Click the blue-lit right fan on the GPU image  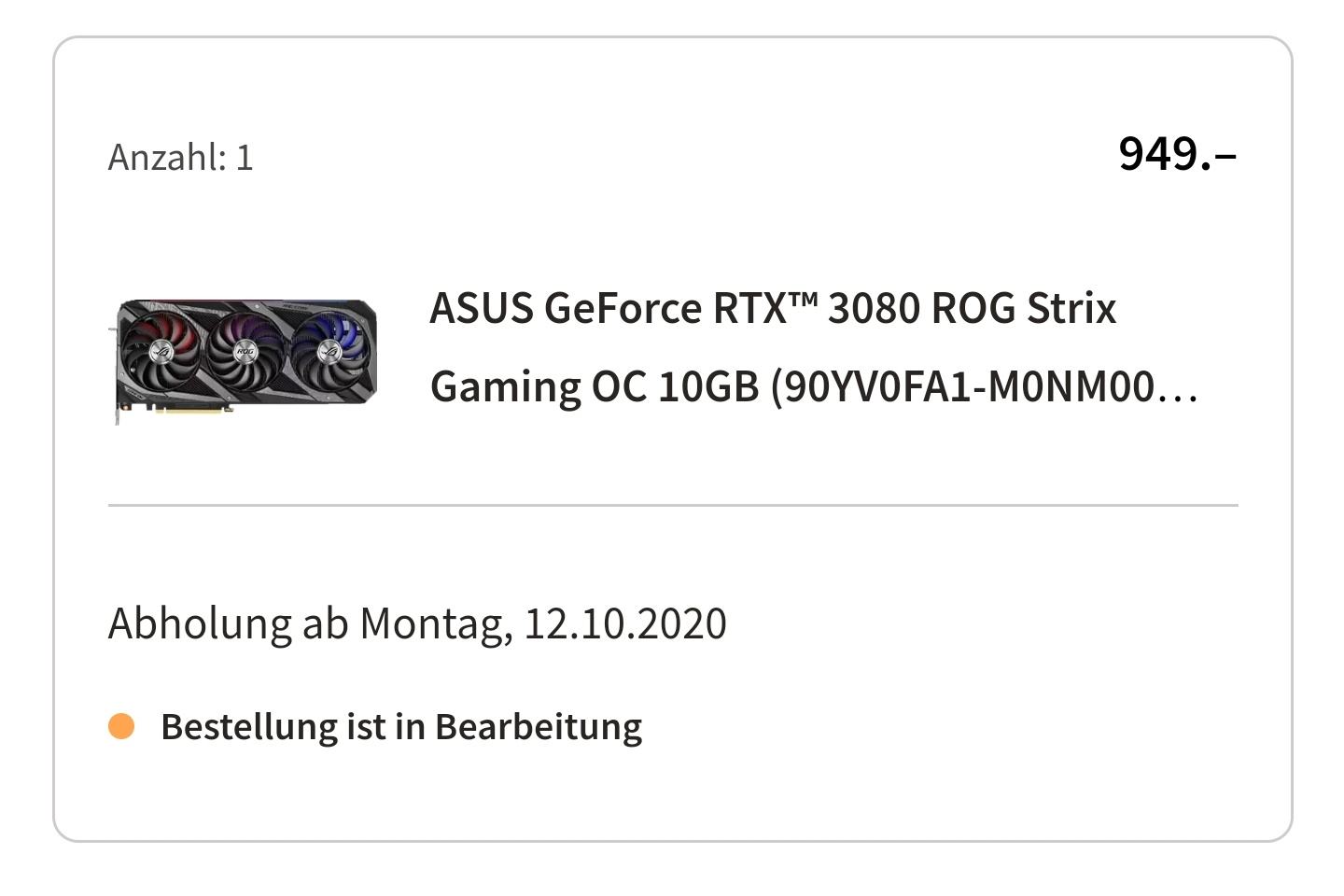(329, 352)
